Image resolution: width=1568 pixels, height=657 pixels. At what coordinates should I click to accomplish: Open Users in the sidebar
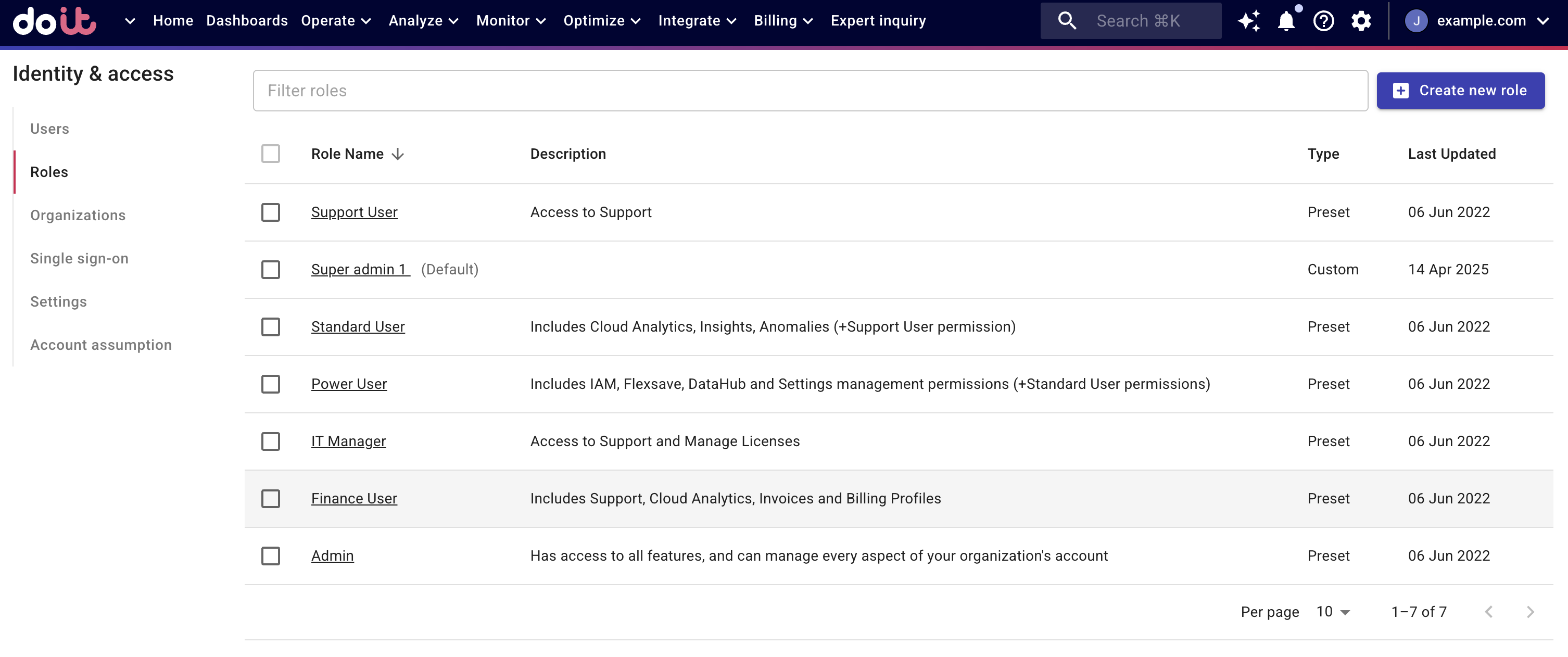pyautogui.click(x=49, y=129)
